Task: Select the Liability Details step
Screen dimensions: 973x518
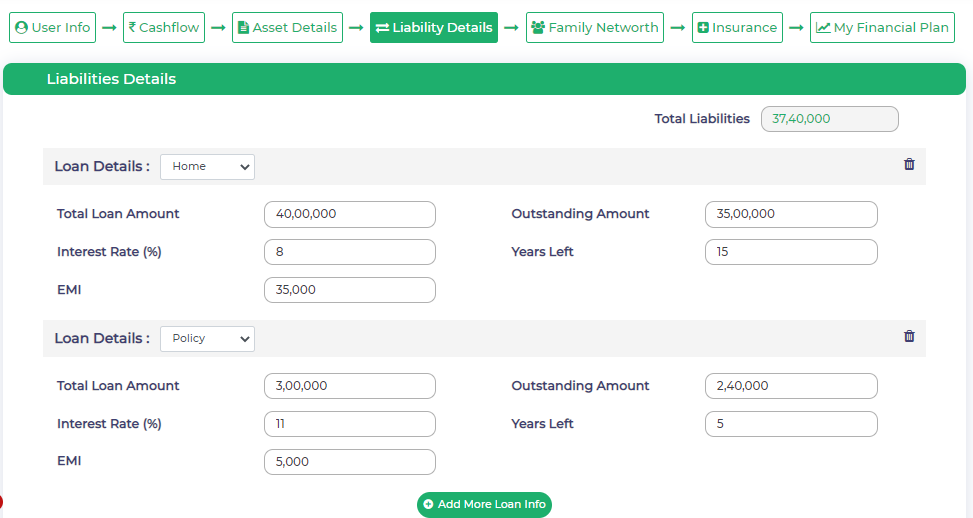Action: click(x=434, y=28)
